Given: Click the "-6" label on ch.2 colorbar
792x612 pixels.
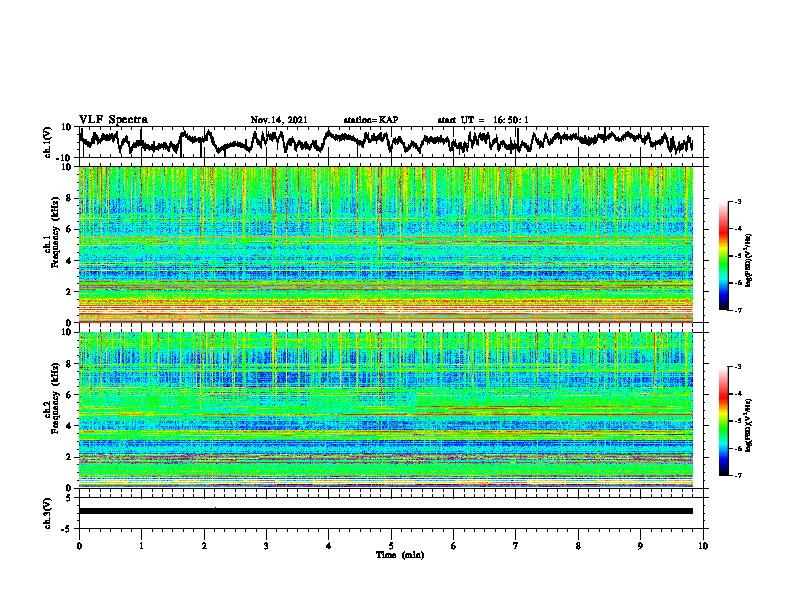Looking at the screenshot, I should point(737,448).
